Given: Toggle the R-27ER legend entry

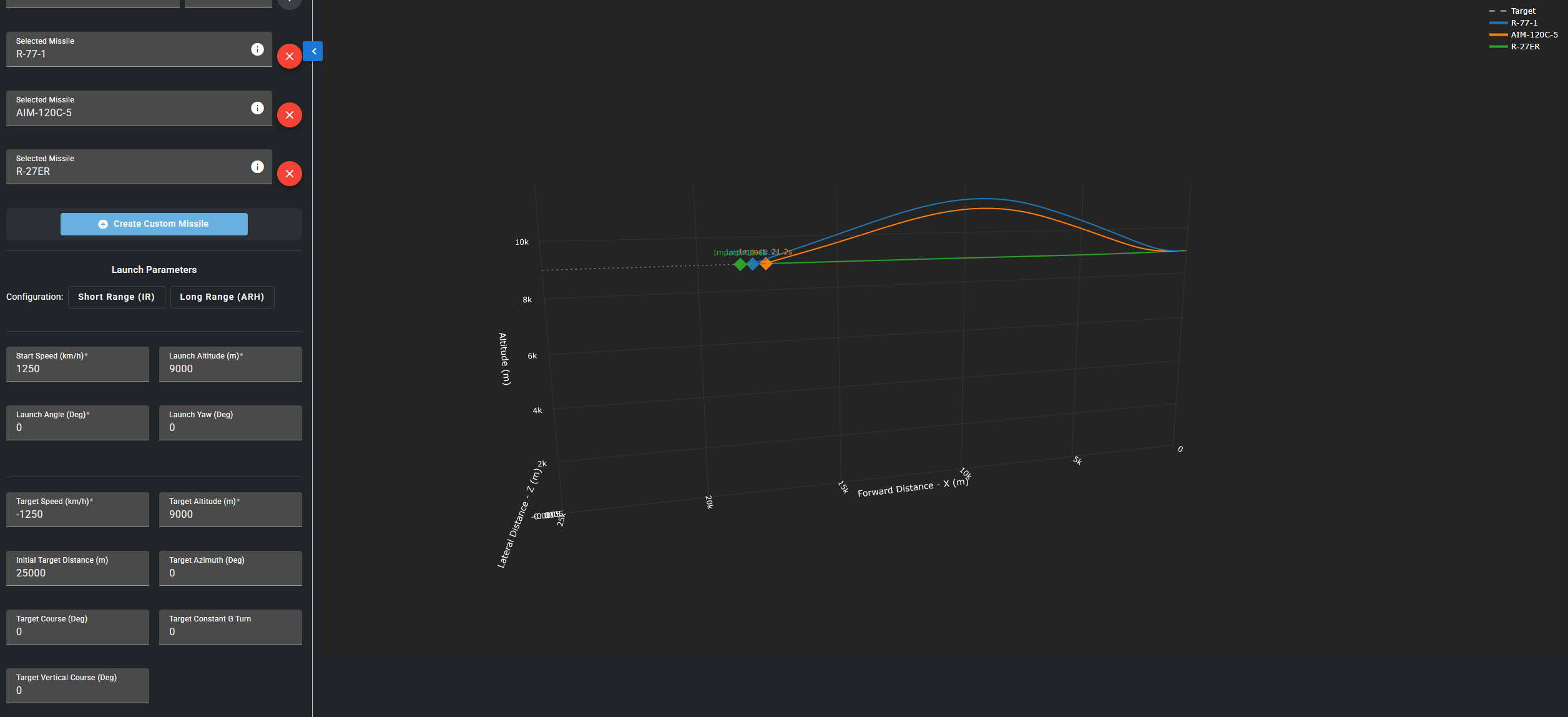Looking at the screenshot, I should [x=1525, y=47].
